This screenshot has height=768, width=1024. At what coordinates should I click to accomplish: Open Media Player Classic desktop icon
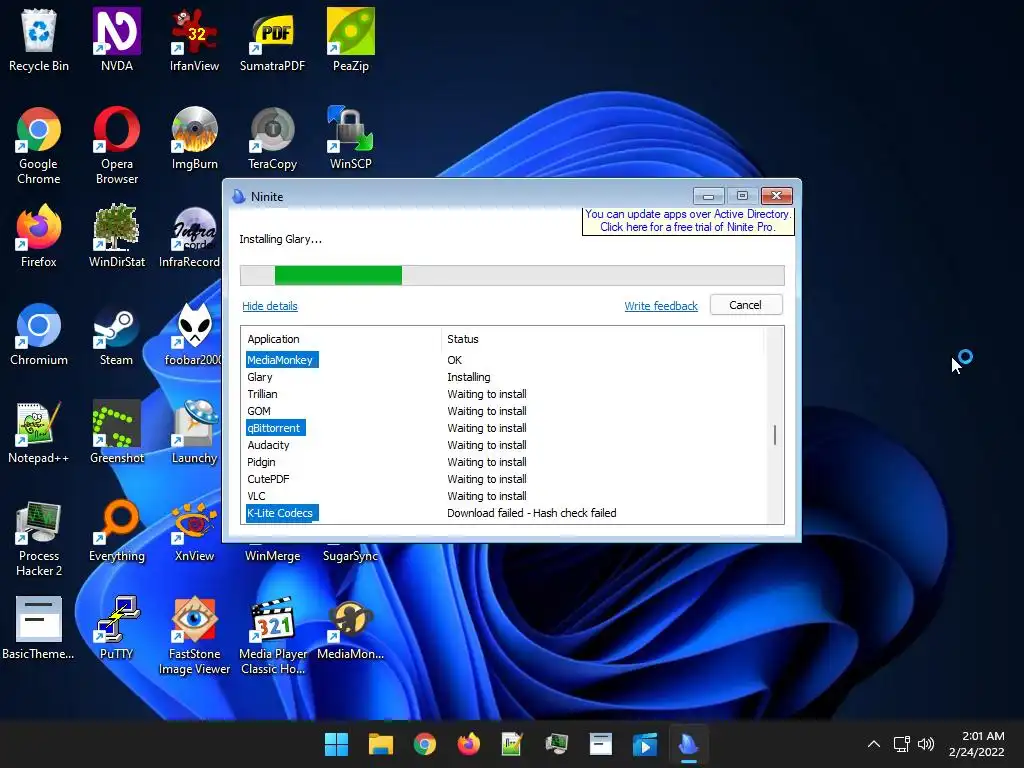tap(272, 635)
